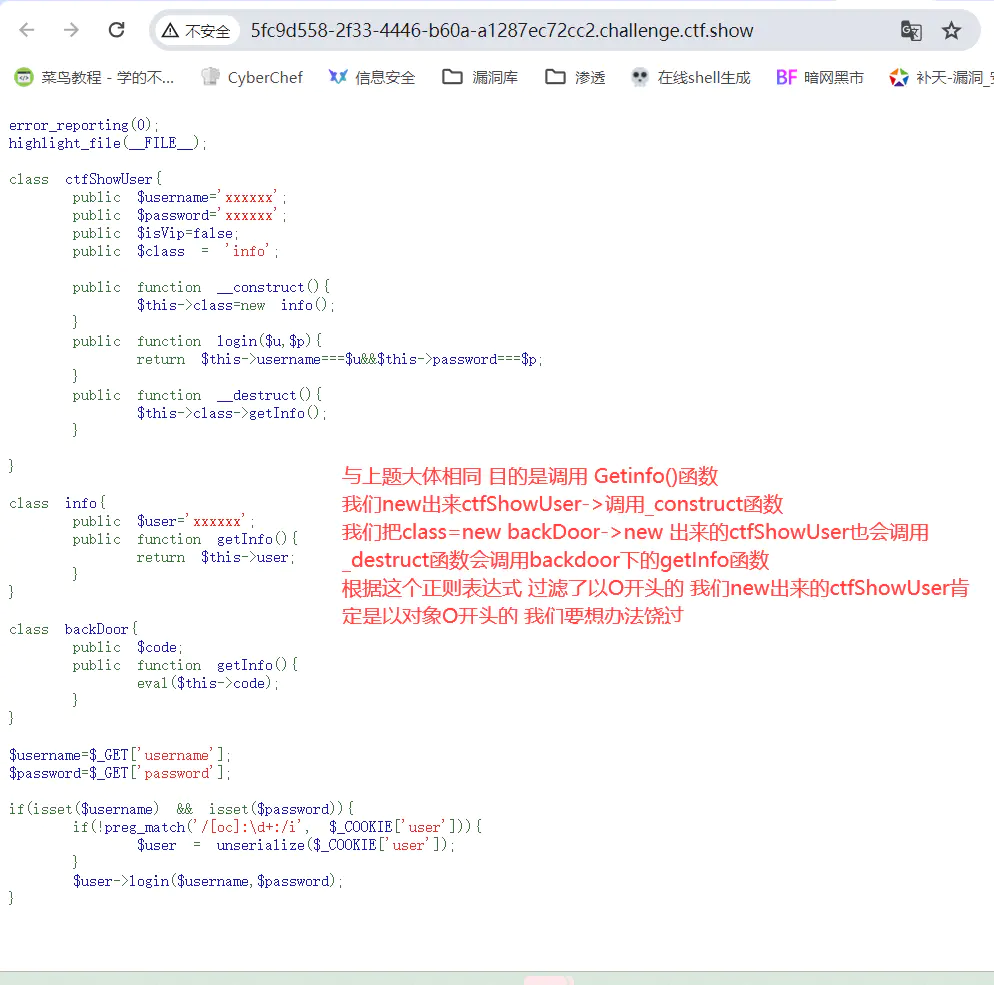Open the not secure site info warning
The width and height of the screenshot is (994, 985).
pyautogui.click(x=196, y=30)
